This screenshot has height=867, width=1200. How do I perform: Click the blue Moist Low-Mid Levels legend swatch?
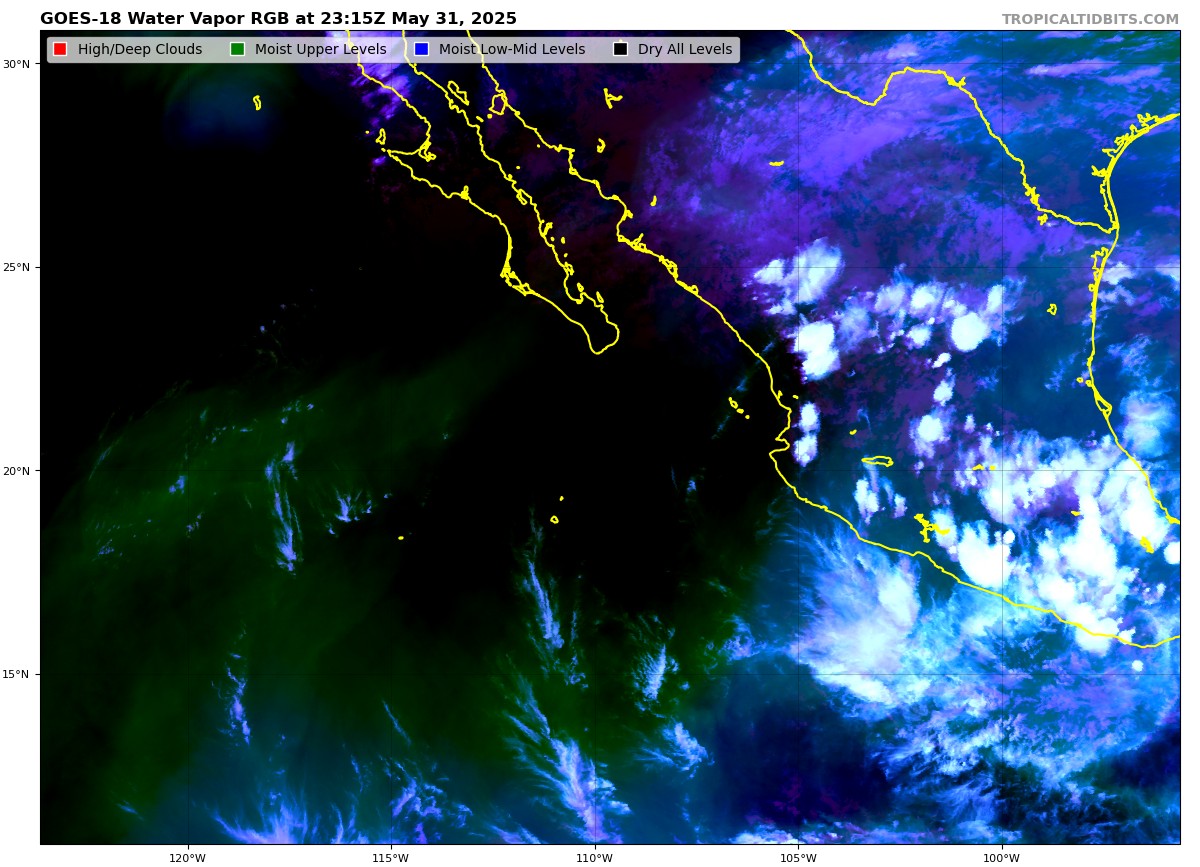coord(421,49)
